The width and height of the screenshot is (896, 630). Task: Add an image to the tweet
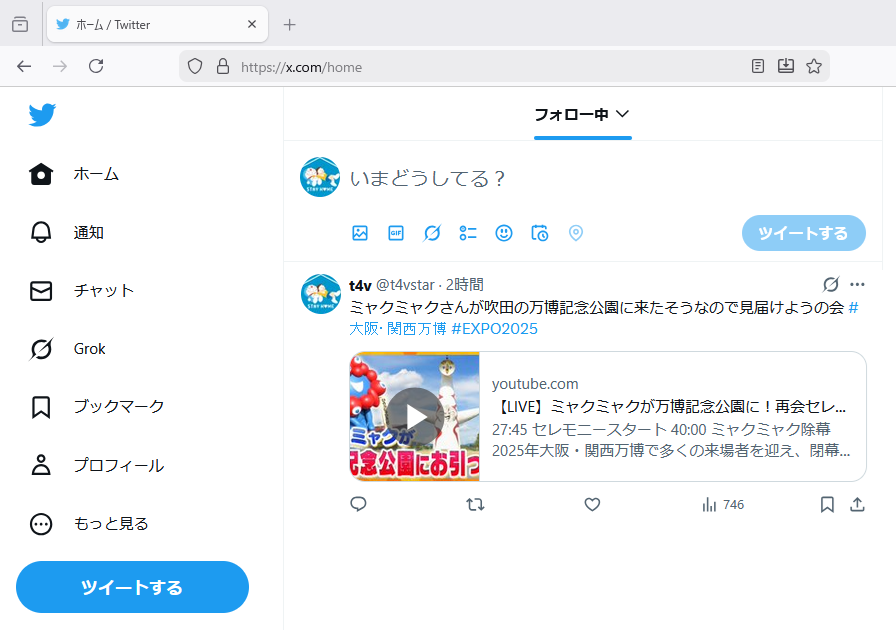(x=360, y=233)
